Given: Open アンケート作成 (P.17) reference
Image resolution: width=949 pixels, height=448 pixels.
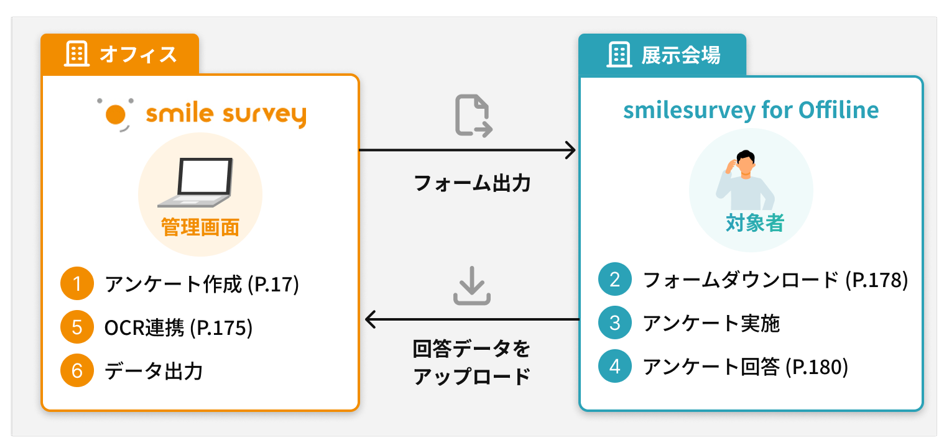Looking at the screenshot, I should pos(202,284).
